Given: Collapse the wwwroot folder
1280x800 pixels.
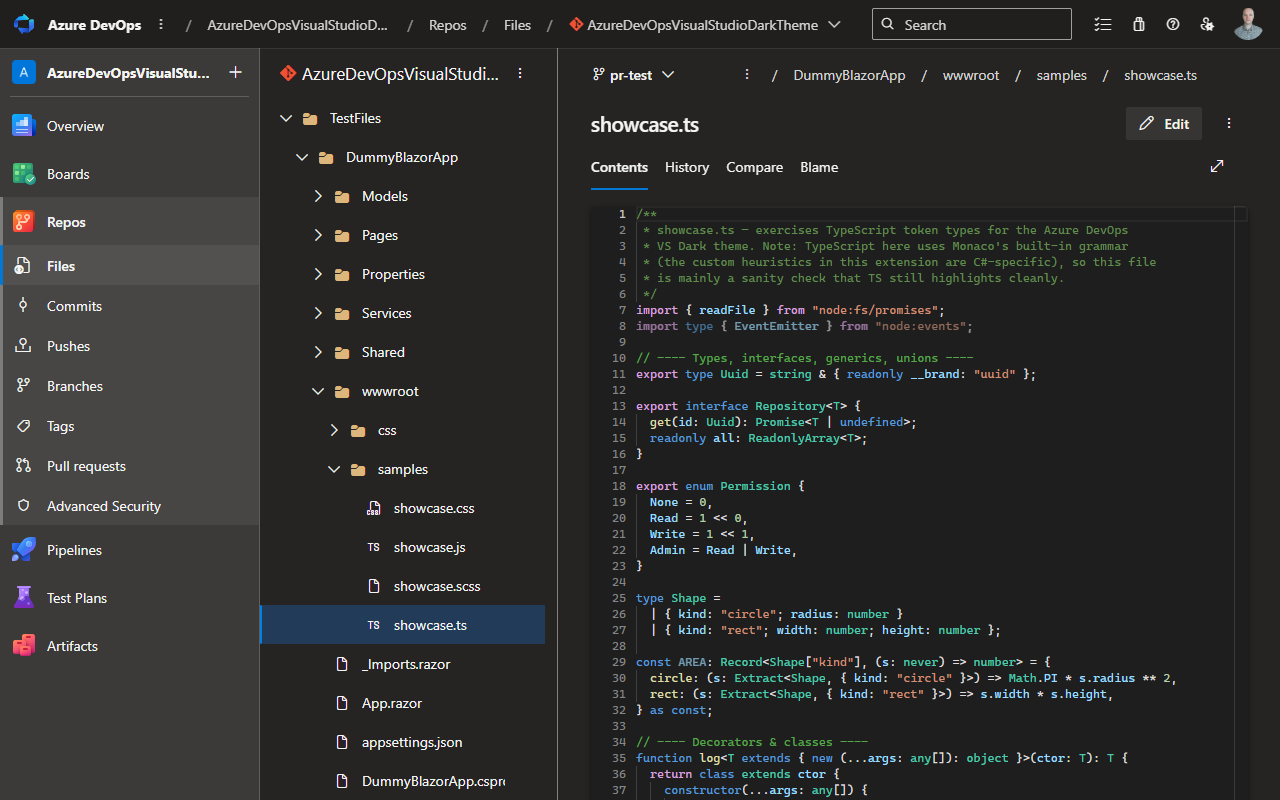Looking at the screenshot, I should (x=318, y=391).
